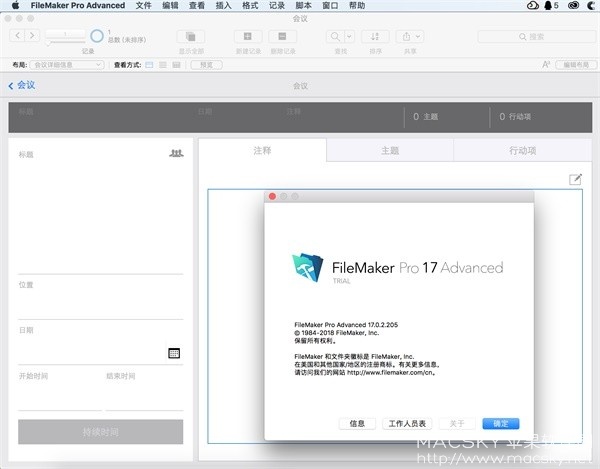The image size is (600, 469).
Task: Open the 查看 menu
Action: coord(197,5)
